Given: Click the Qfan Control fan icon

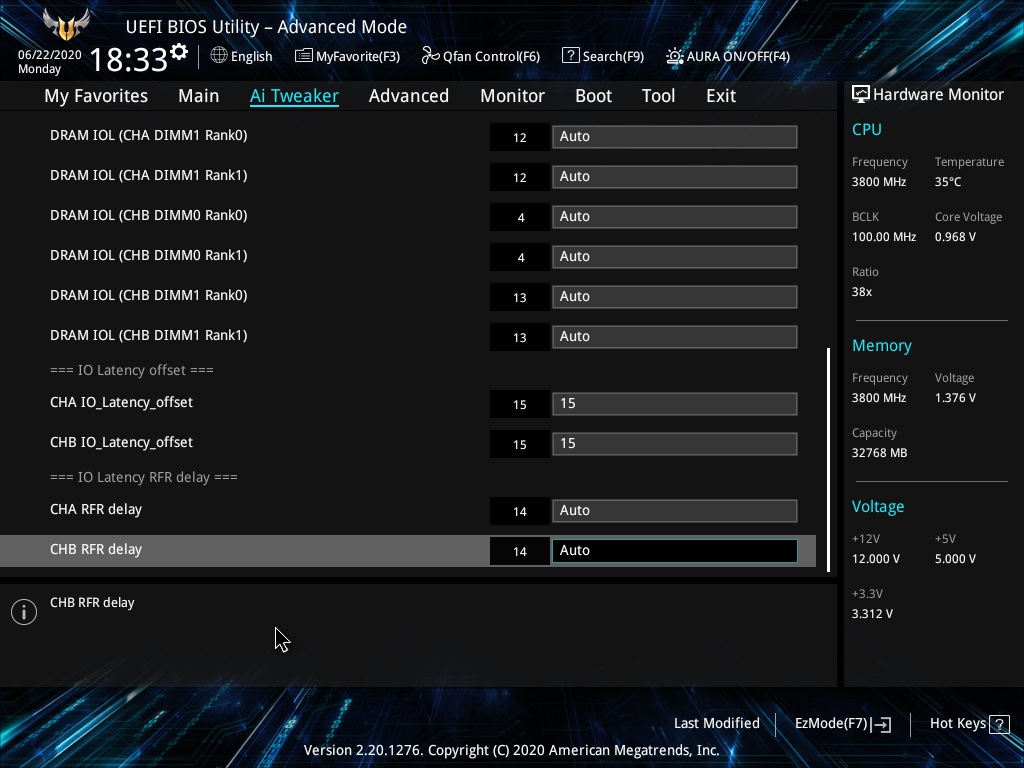Looking at the screenshot, I should click(430, 56).
